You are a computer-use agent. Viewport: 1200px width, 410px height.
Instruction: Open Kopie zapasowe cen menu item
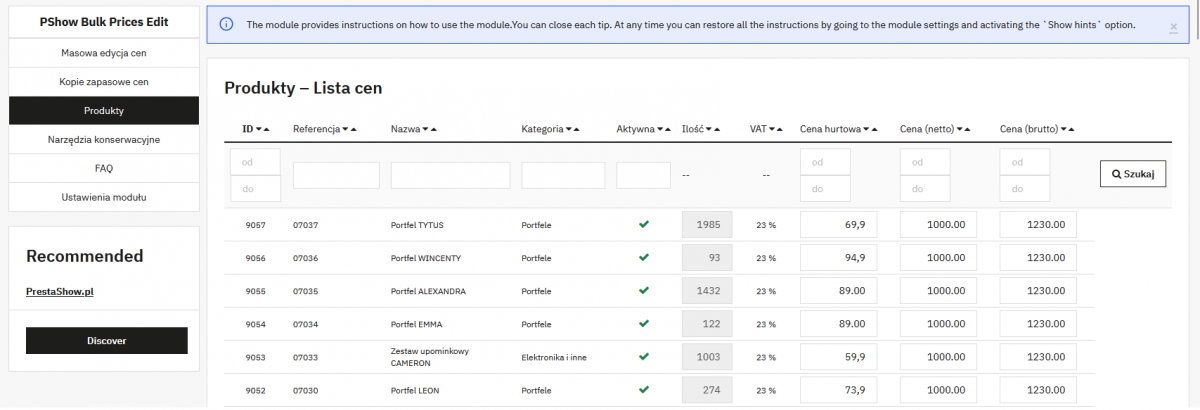click(x=104, y=81)
